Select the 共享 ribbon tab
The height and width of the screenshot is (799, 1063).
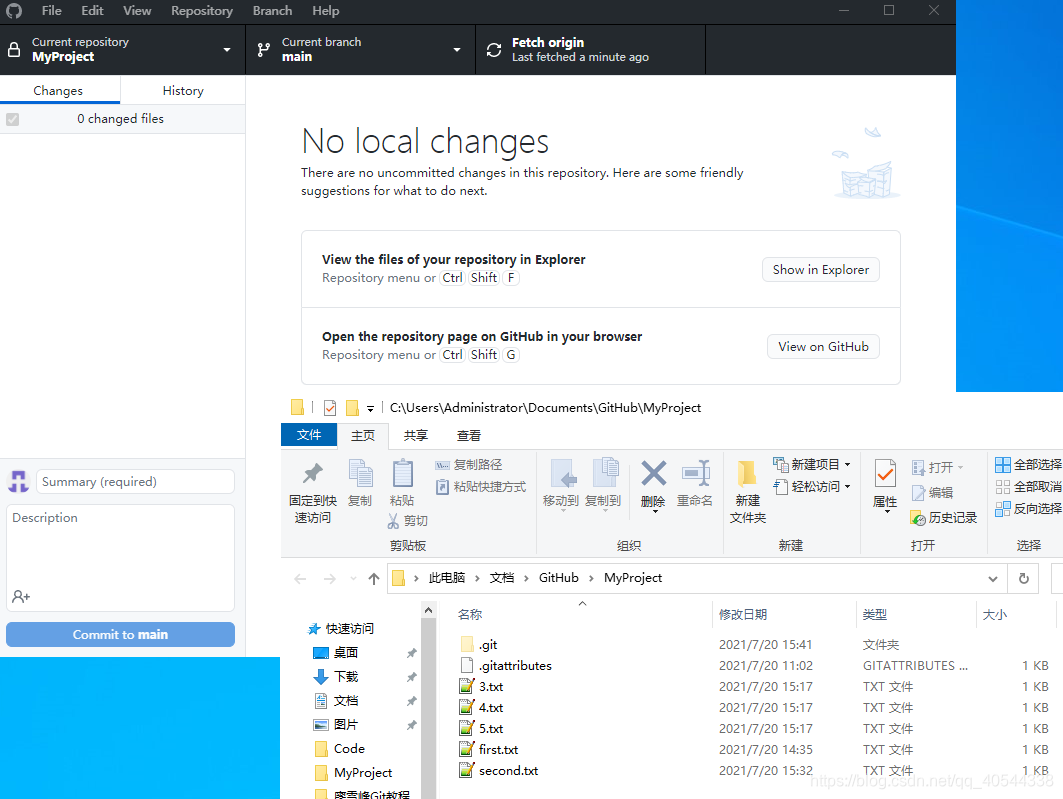click(416, 435)
